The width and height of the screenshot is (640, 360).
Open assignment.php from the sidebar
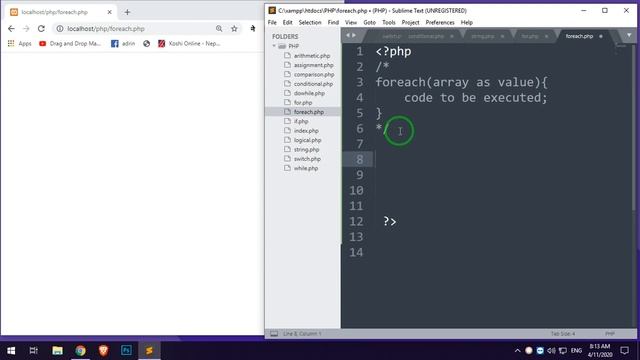(313, 65)
